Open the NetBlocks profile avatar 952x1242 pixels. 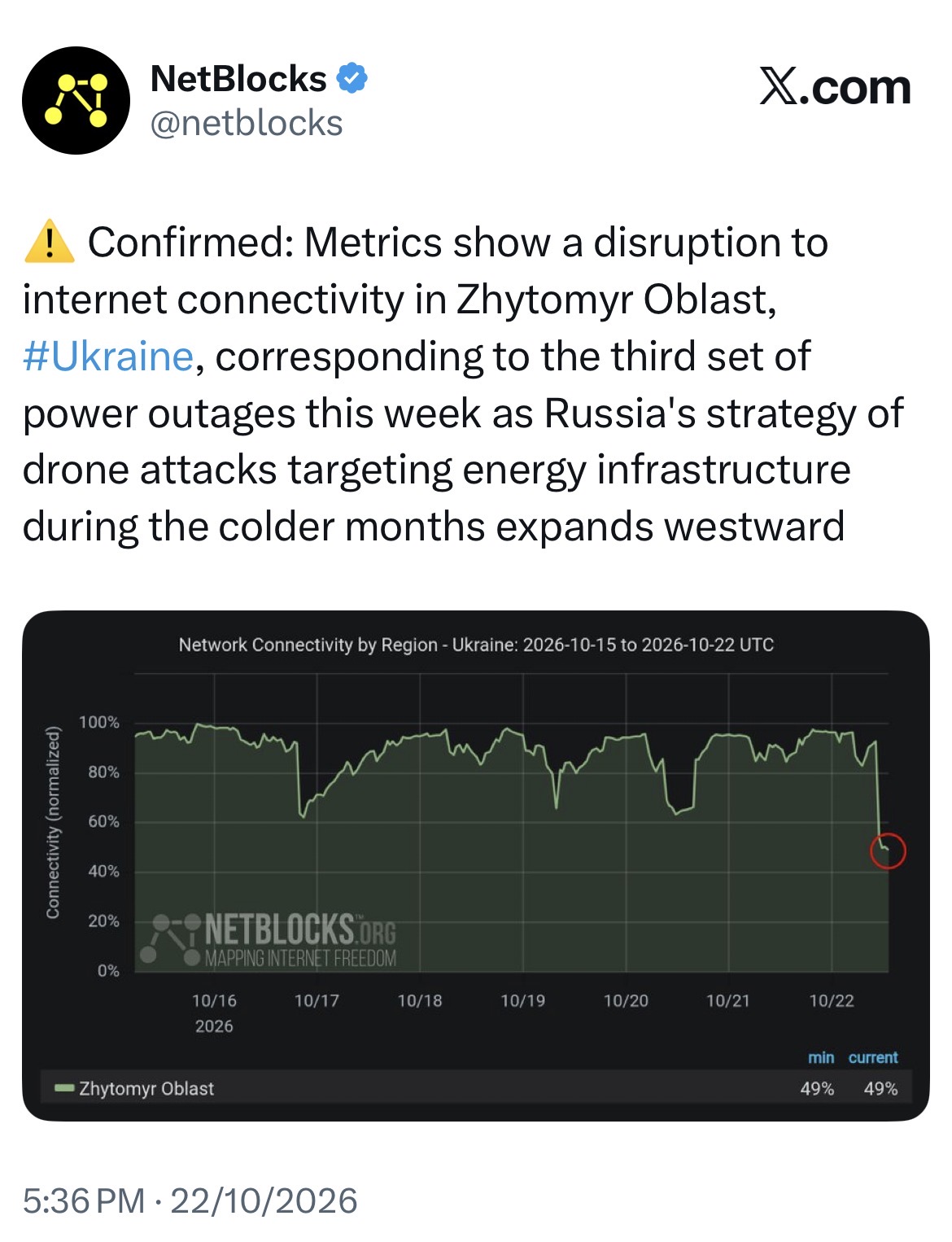[76, 100]
